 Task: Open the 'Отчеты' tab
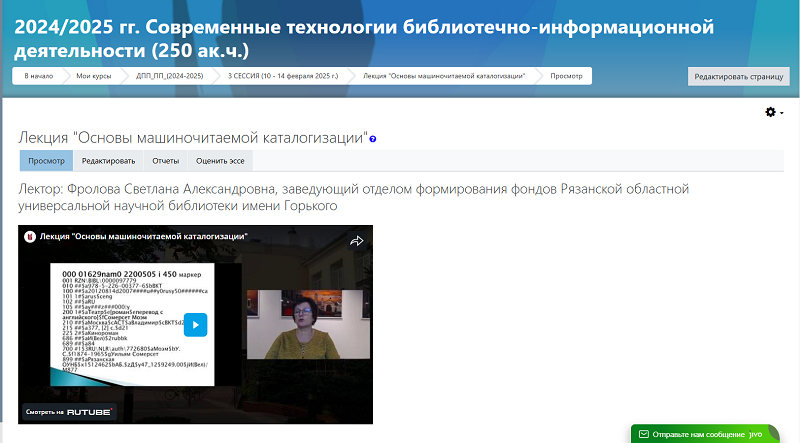166,161
